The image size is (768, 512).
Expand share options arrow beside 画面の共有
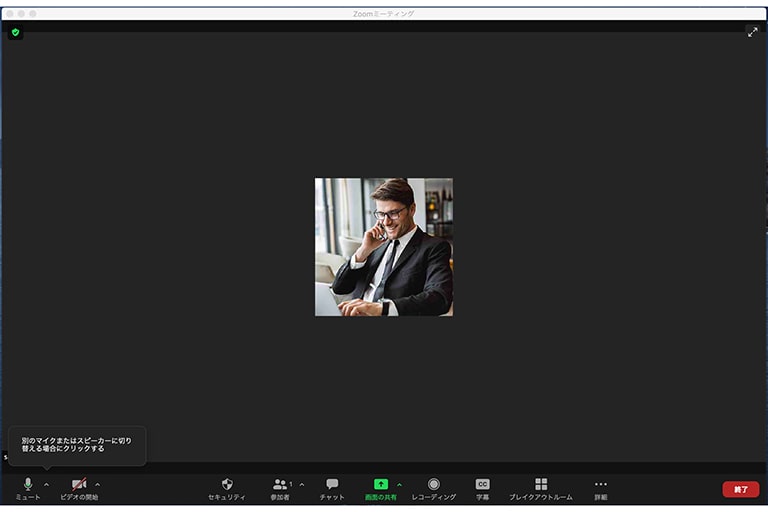coord(400,485)
